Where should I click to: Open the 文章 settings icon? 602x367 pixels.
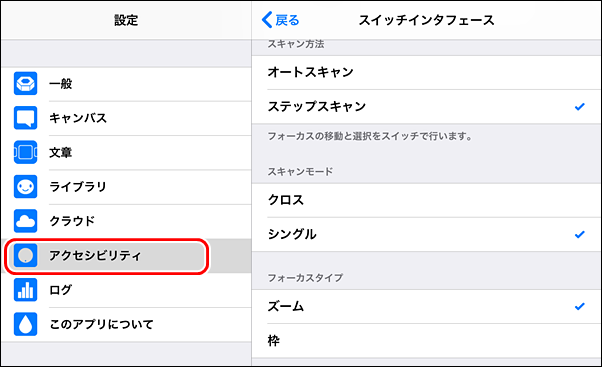pos(25,152)
